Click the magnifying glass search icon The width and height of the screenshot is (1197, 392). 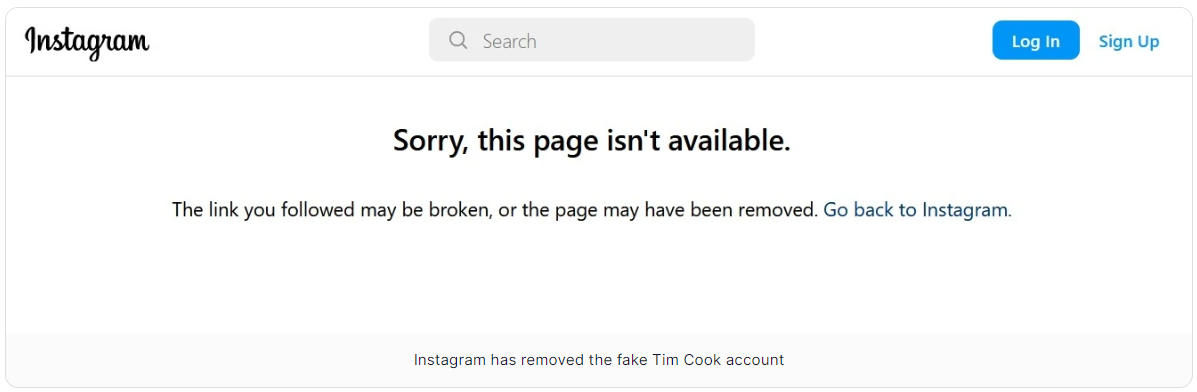pyautogui.click(x=458, y=40)
